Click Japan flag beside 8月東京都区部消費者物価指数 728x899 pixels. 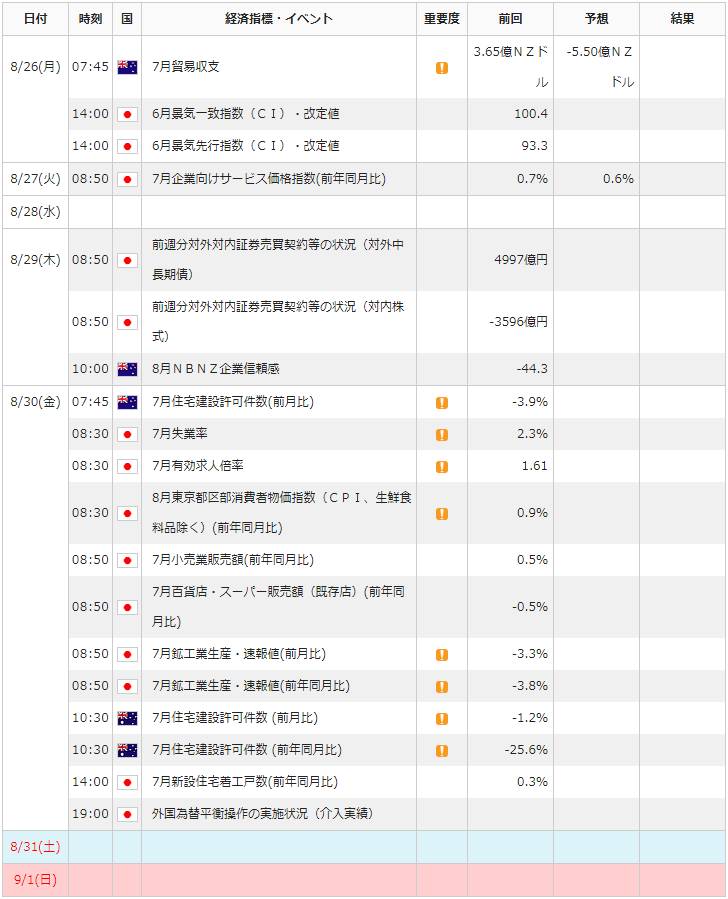pos(127,514)
